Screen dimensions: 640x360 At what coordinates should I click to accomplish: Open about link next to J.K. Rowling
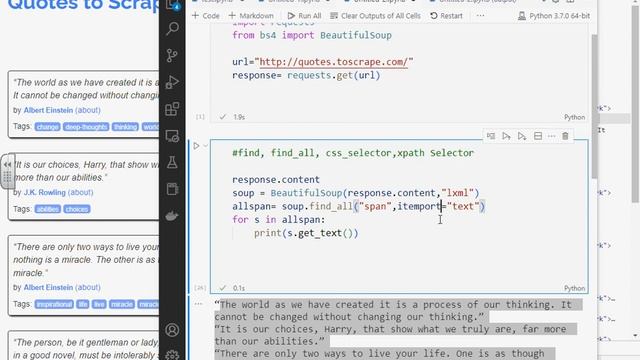(80, 192)
